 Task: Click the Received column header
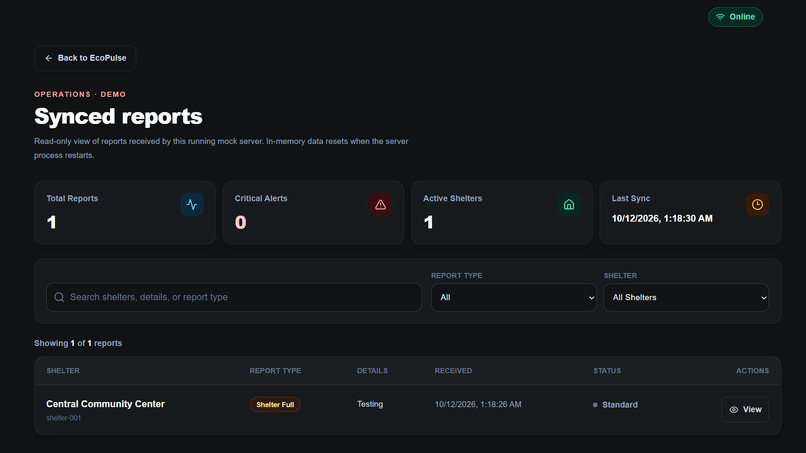coord(453,371)
